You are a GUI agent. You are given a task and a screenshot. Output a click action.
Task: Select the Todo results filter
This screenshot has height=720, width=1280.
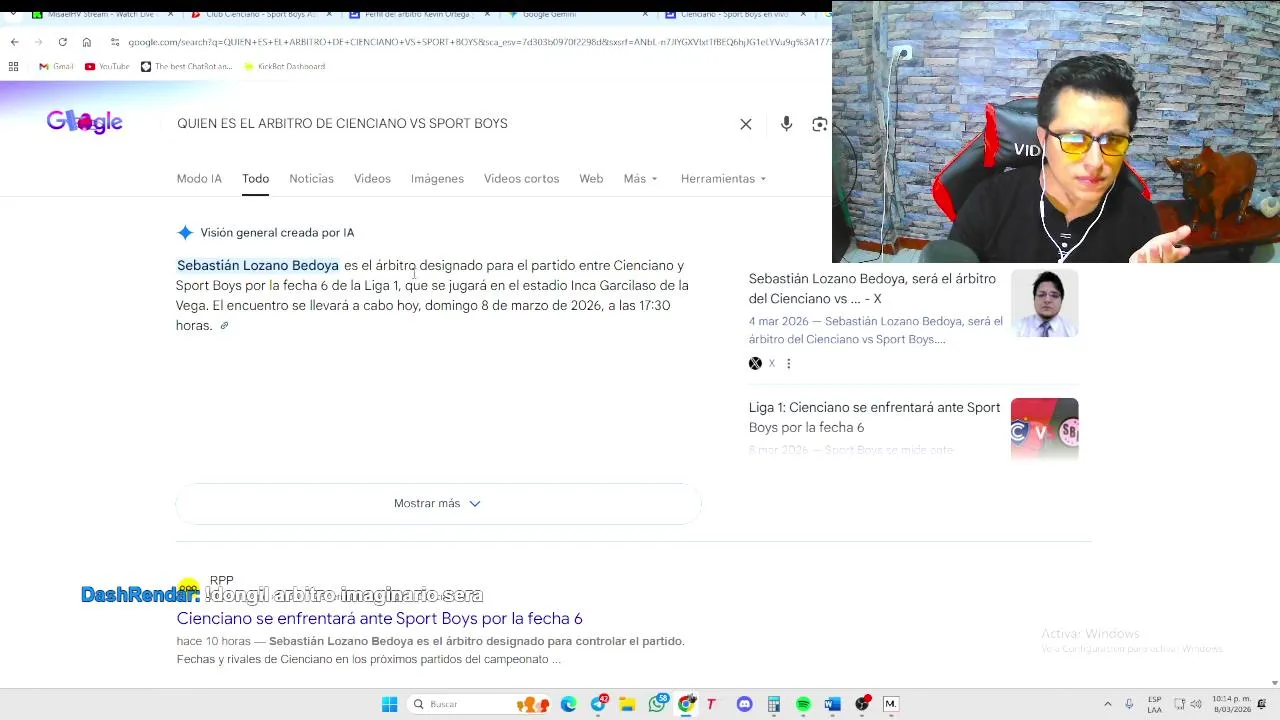pos(255,178)
